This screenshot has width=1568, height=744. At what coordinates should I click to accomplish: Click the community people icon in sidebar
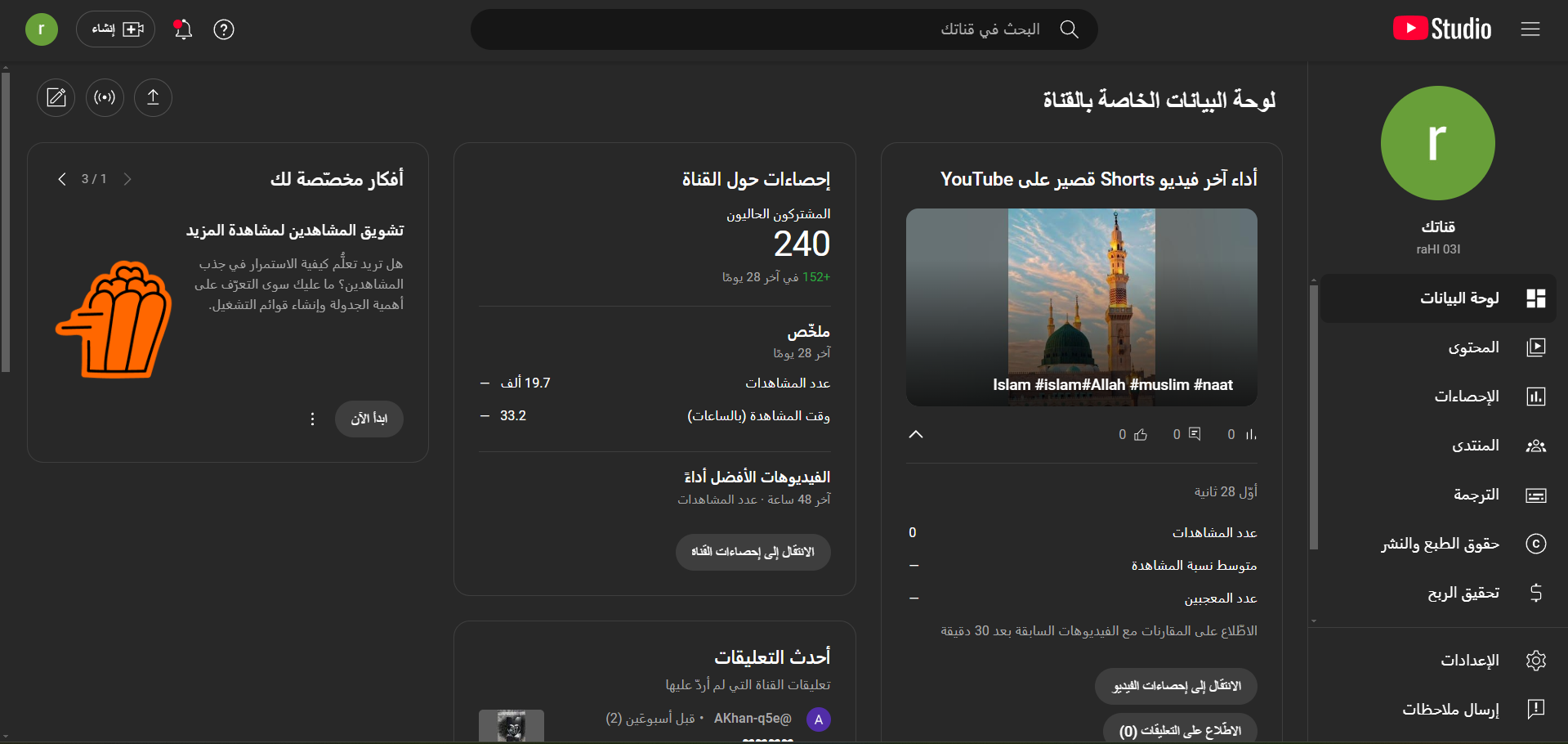(1536, 446)
